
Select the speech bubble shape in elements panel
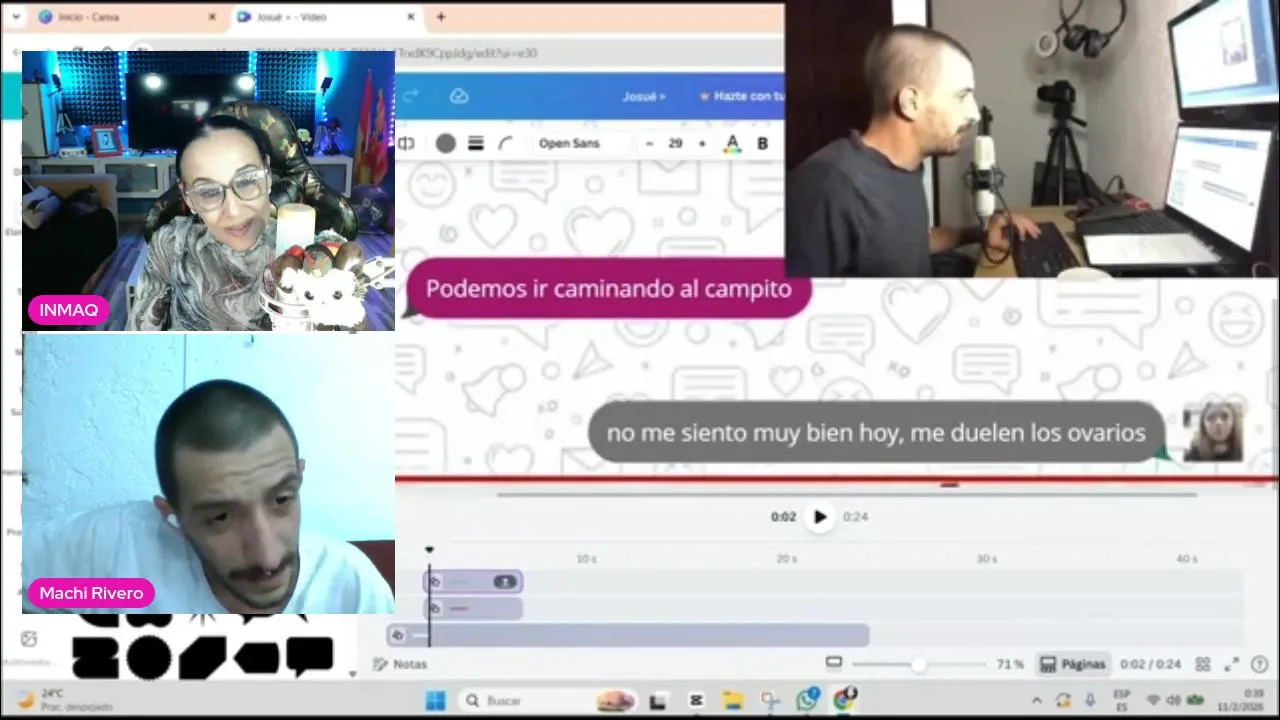click(x=309, y=655)
